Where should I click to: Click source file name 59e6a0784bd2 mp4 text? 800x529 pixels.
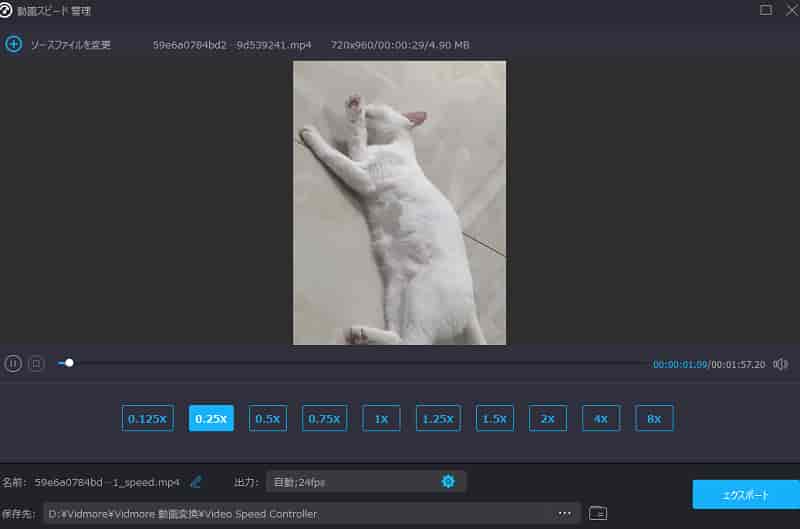[x=232, y=45]
